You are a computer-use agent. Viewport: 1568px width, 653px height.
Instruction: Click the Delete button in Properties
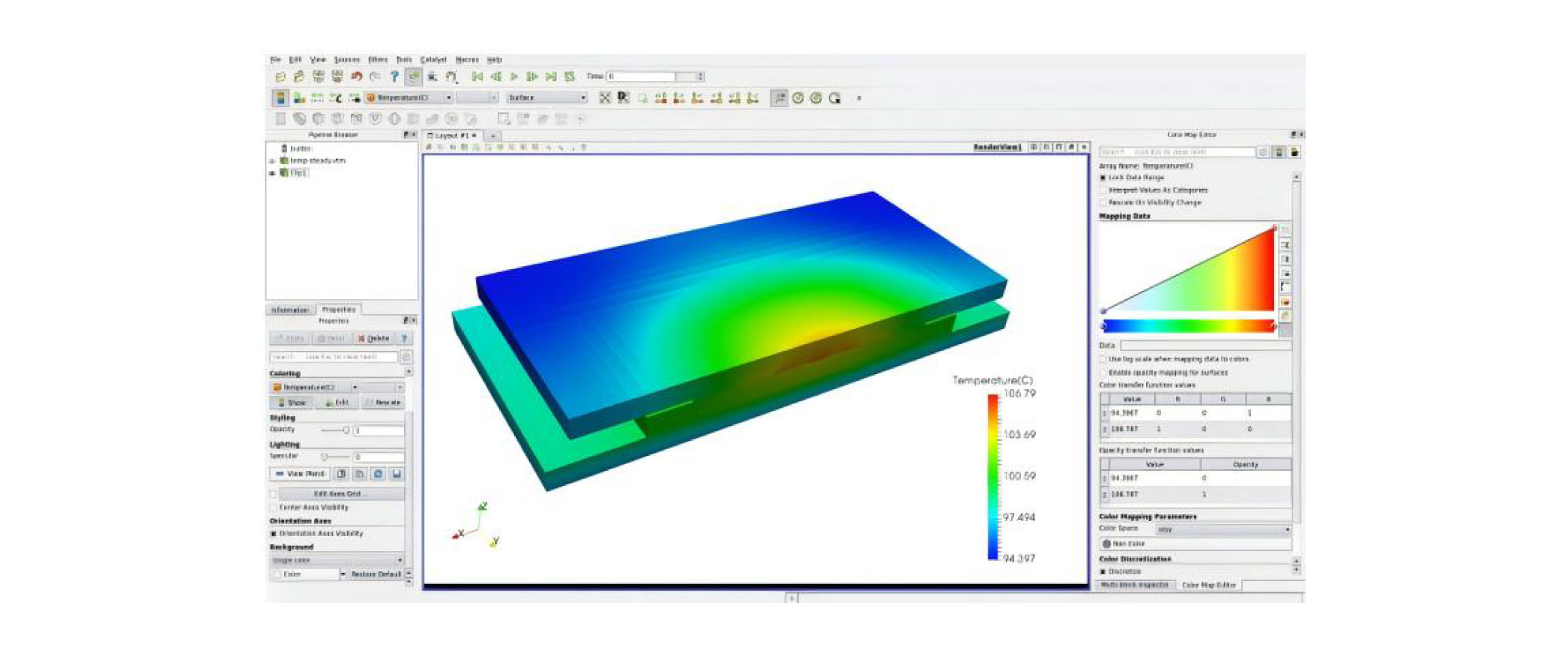pos(373,339)
